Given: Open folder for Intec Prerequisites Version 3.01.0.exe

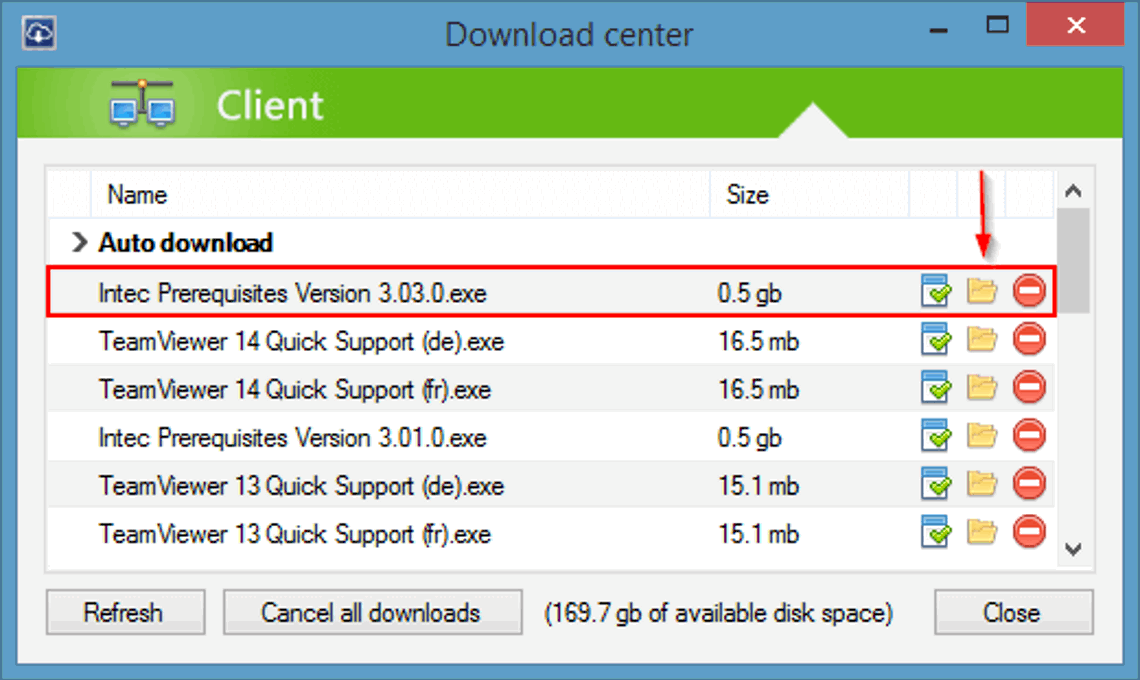Looking at the screenshot, I should (982, 436).
